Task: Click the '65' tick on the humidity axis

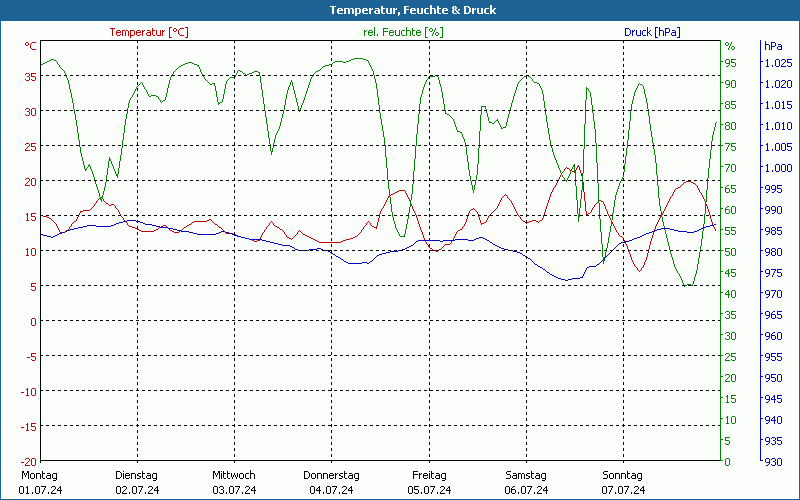Action: (x=731, y=189)
